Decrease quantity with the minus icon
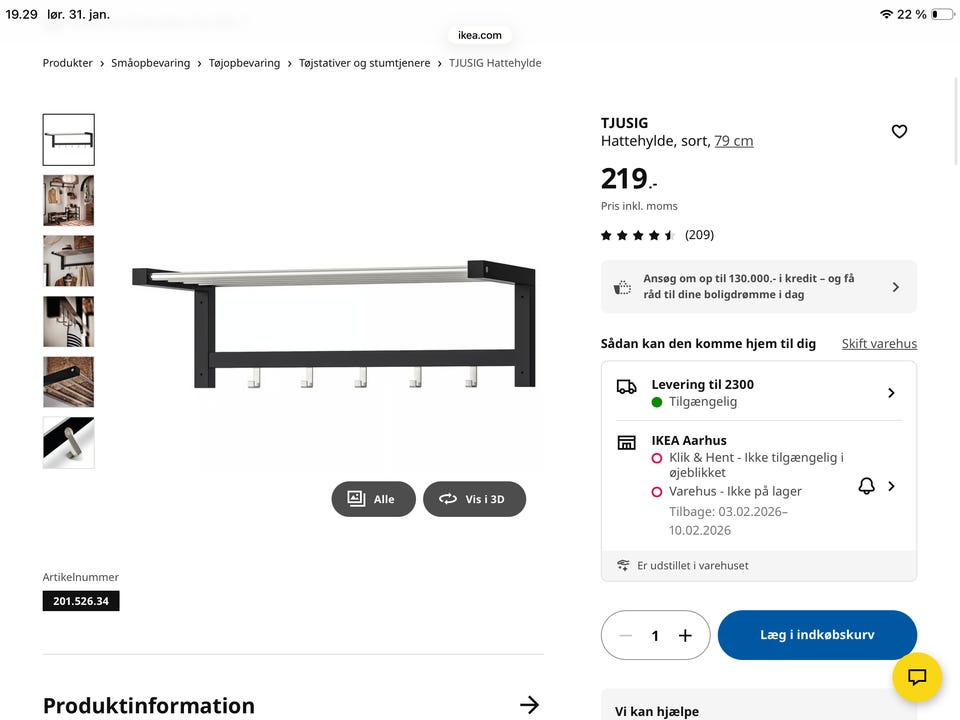The width and height of the screenshot is (960, 720). click(626, 635)
